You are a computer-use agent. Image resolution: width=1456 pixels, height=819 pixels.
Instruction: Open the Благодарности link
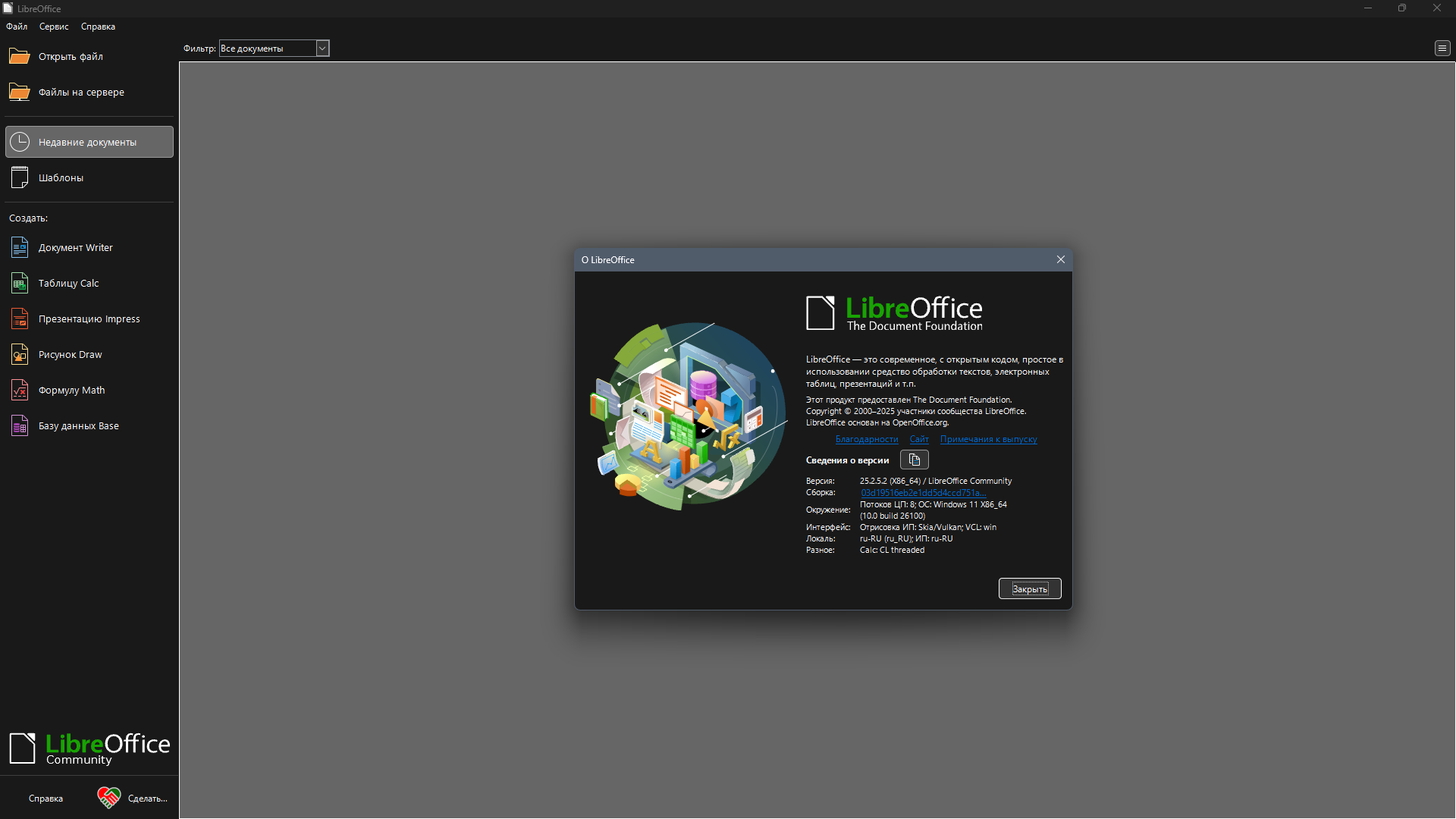click(x=867, y=439)
